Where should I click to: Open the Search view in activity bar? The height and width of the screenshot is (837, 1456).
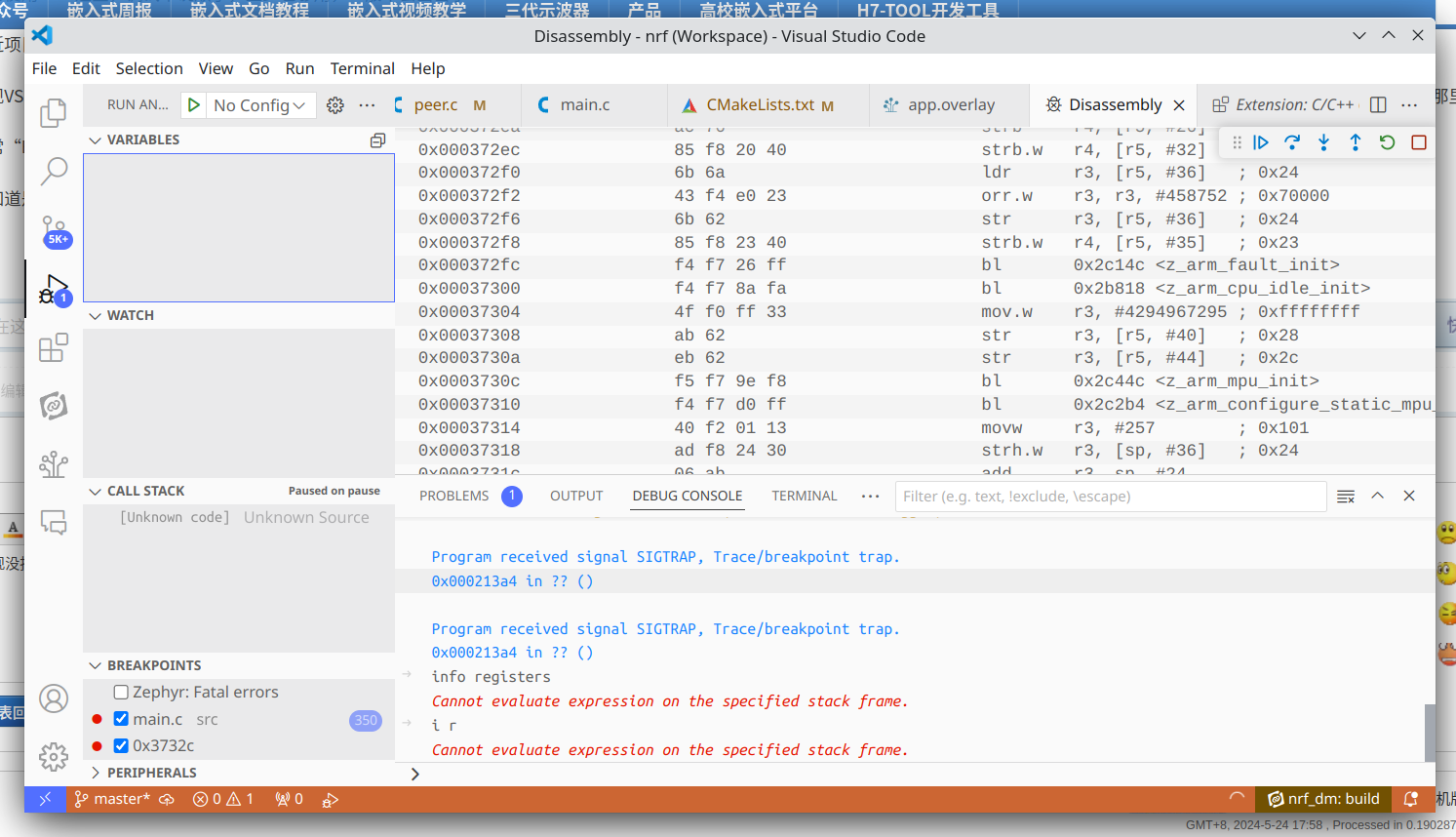(54, 172)
